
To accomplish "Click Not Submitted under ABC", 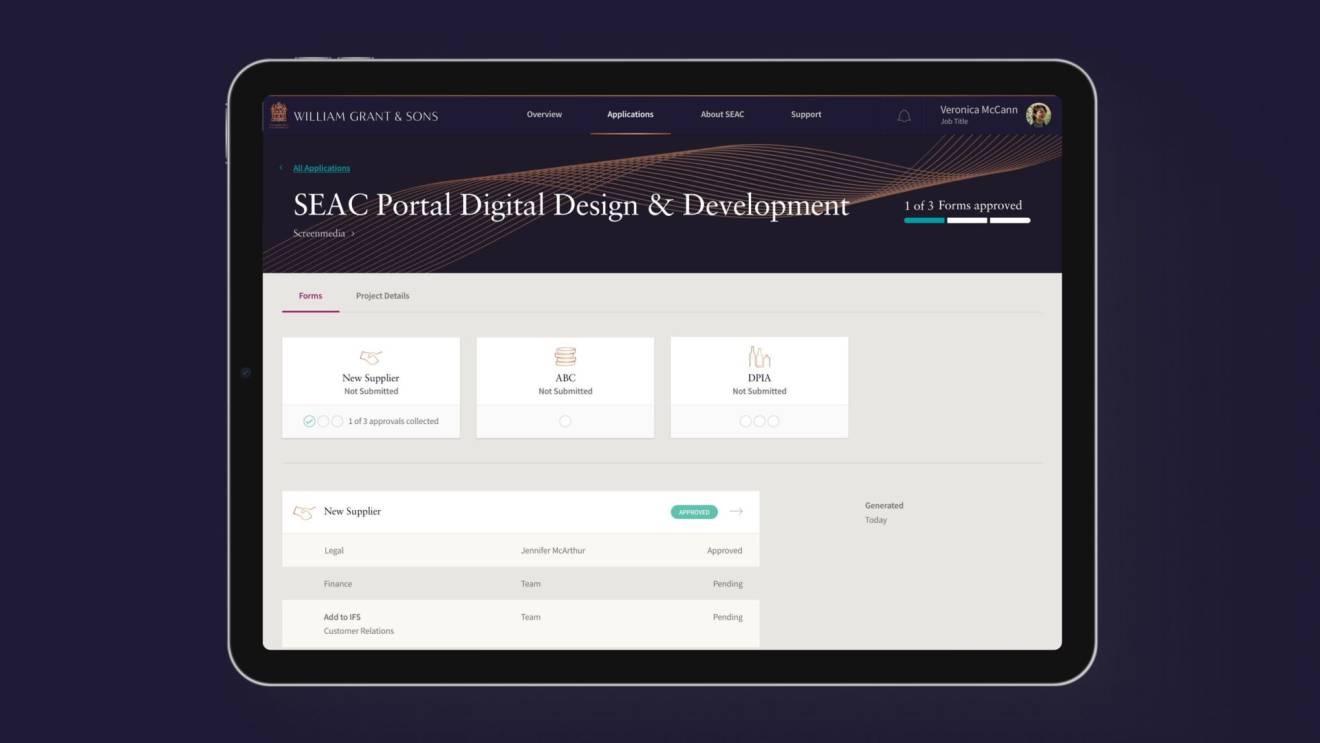I will (x=565, y=392).
